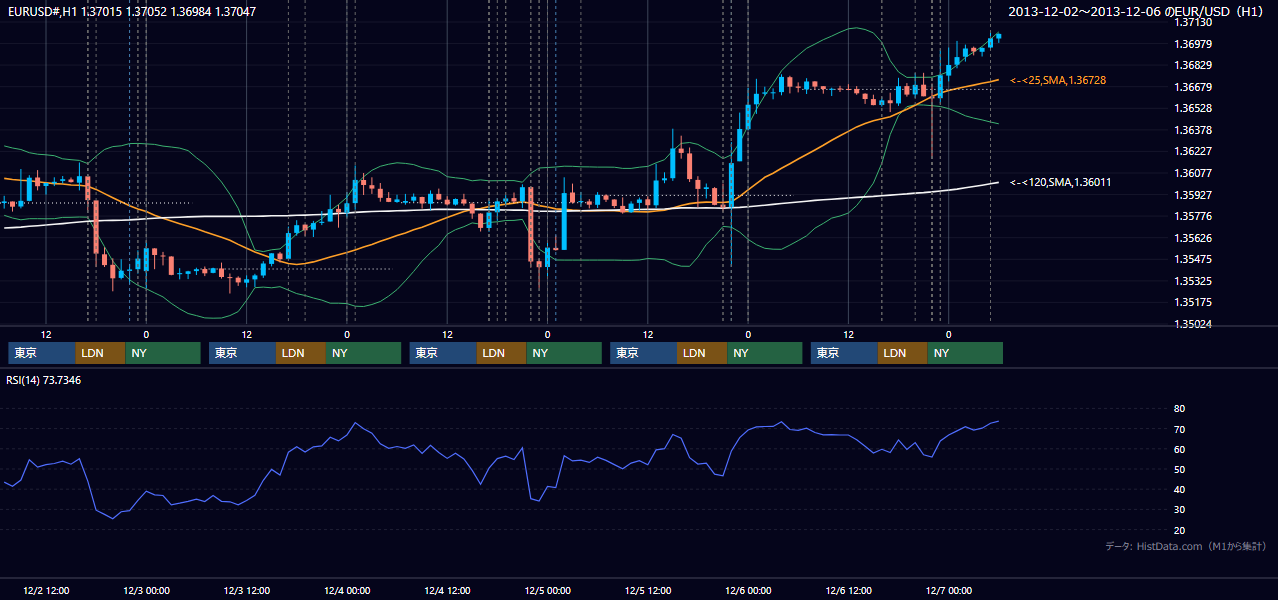Select the 12/5 00:00 time axis label
The height and width of the screenshot is (600, 1278).
coord(548,591)
